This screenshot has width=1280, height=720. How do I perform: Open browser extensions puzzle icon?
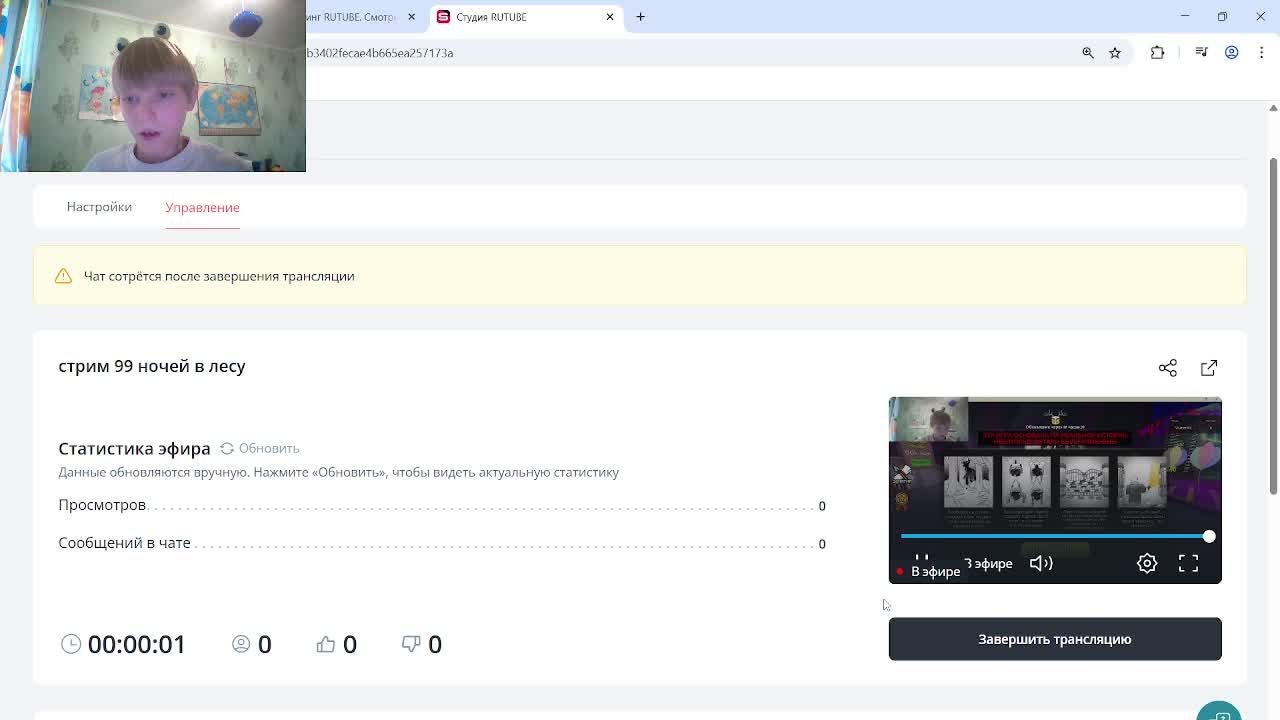pos(1158,53)
